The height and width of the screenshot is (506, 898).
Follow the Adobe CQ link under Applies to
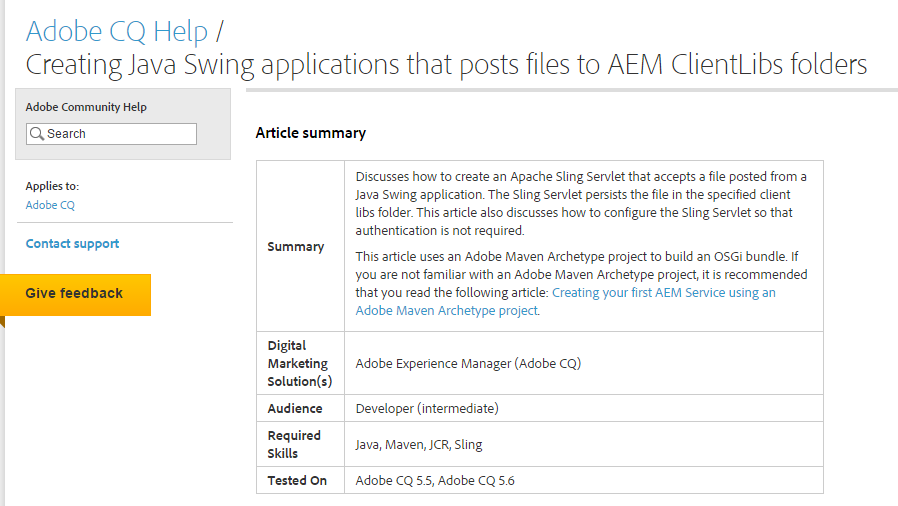pyautogui.click(x=50, y=205)
